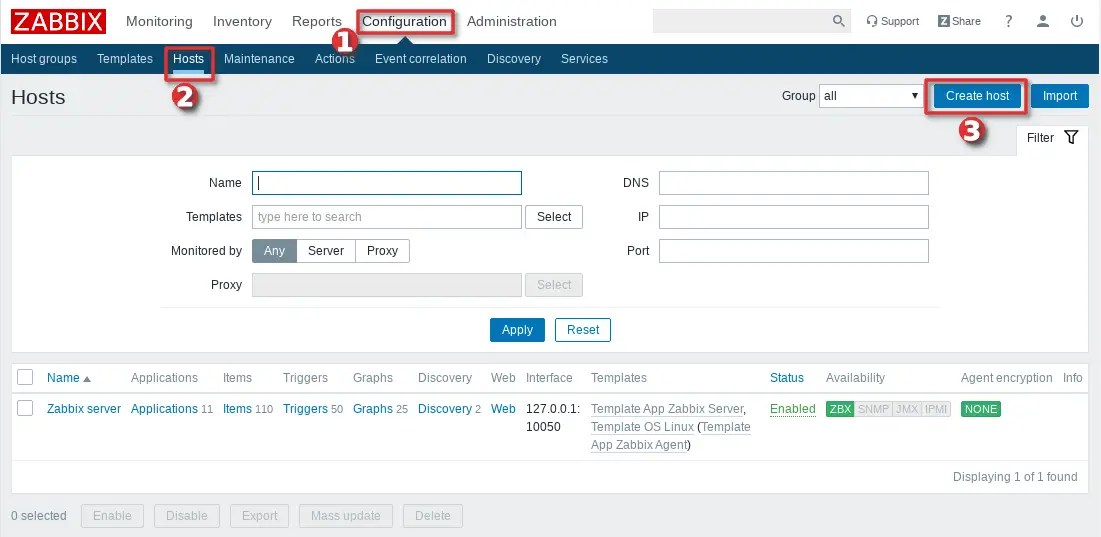
Task: Click the Zabbix logo
Action: coord(58,22)
